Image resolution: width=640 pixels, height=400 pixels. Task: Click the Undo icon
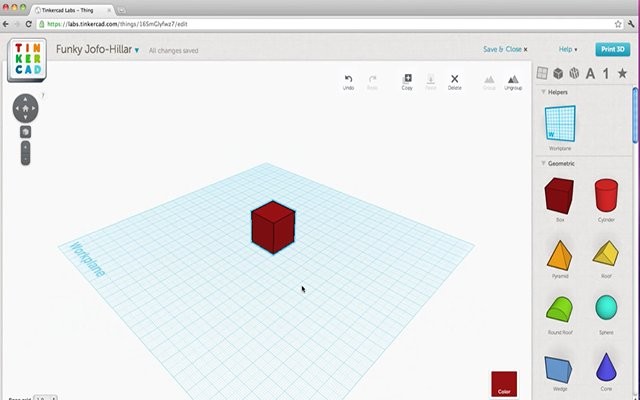click(348, 80)
